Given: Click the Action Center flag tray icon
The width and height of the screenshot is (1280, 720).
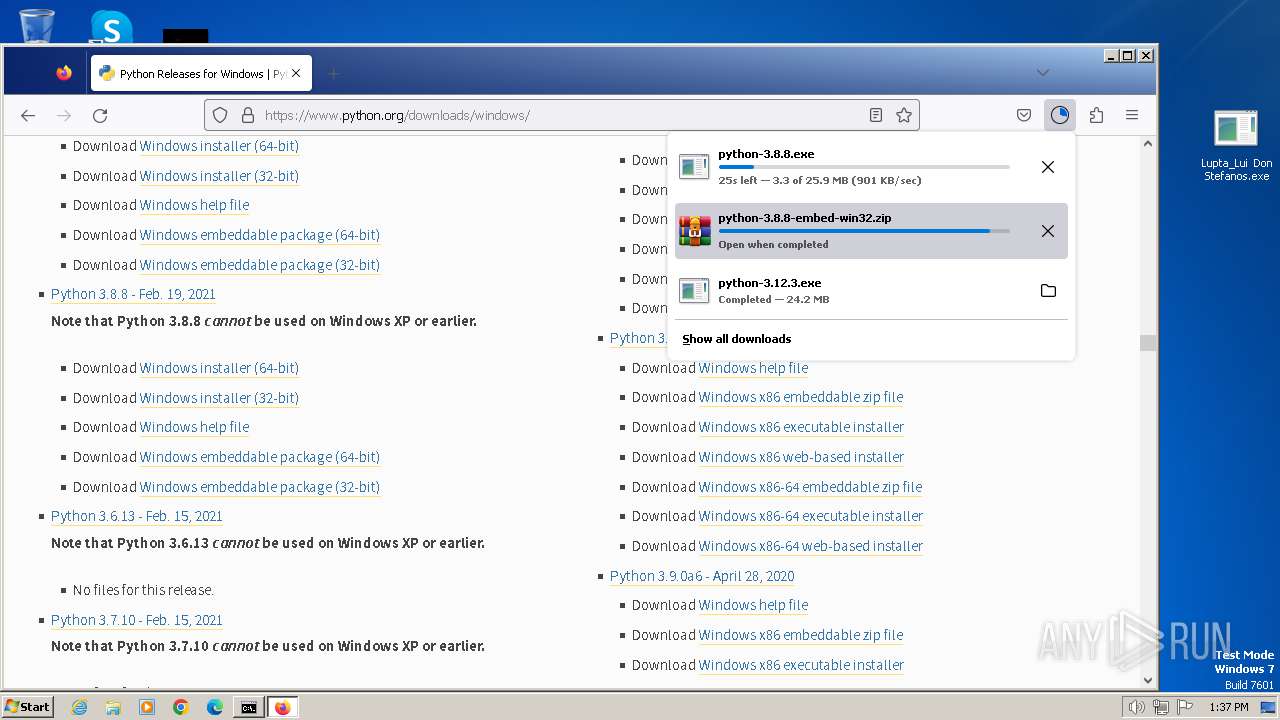Looking at the screenshot, I should (x=1185, y=707).
